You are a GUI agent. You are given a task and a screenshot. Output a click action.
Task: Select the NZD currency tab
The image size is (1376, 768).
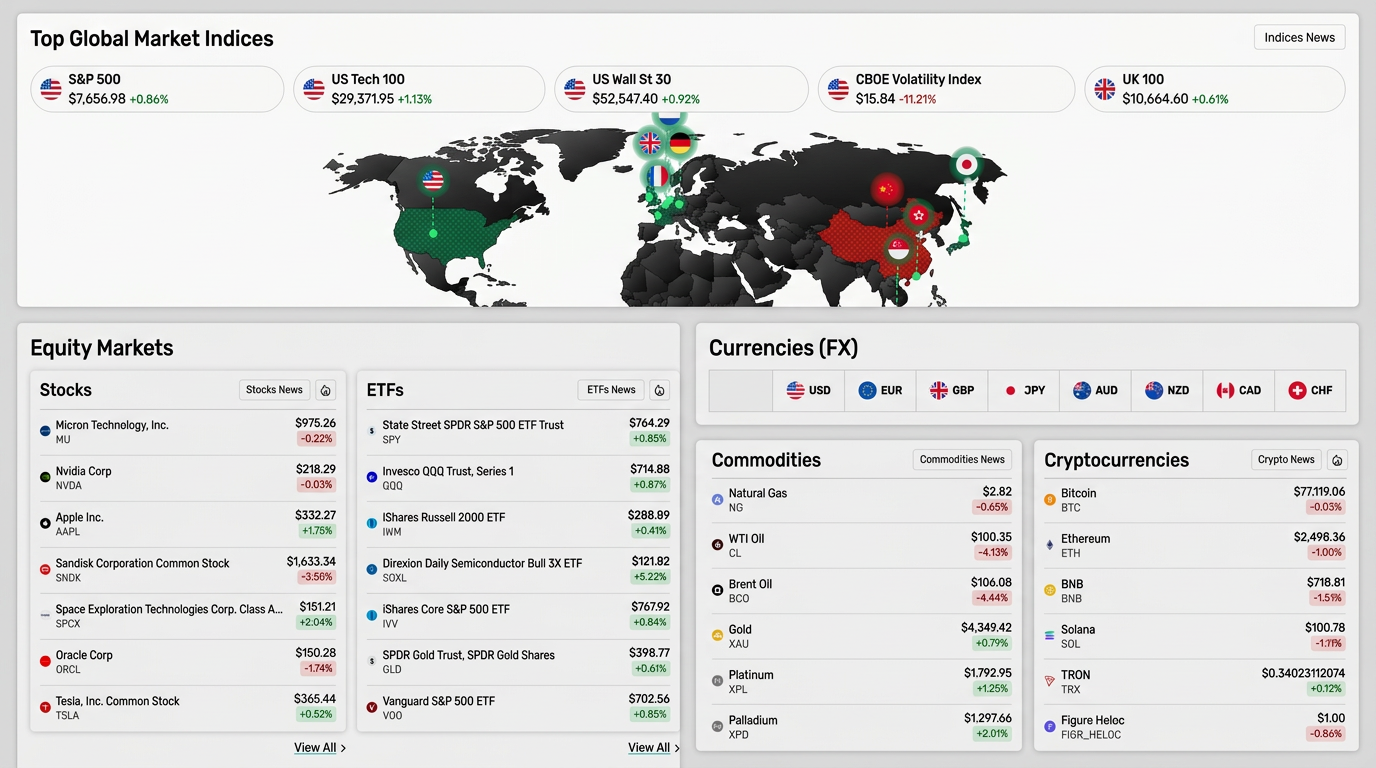[x=1167, y=390]
